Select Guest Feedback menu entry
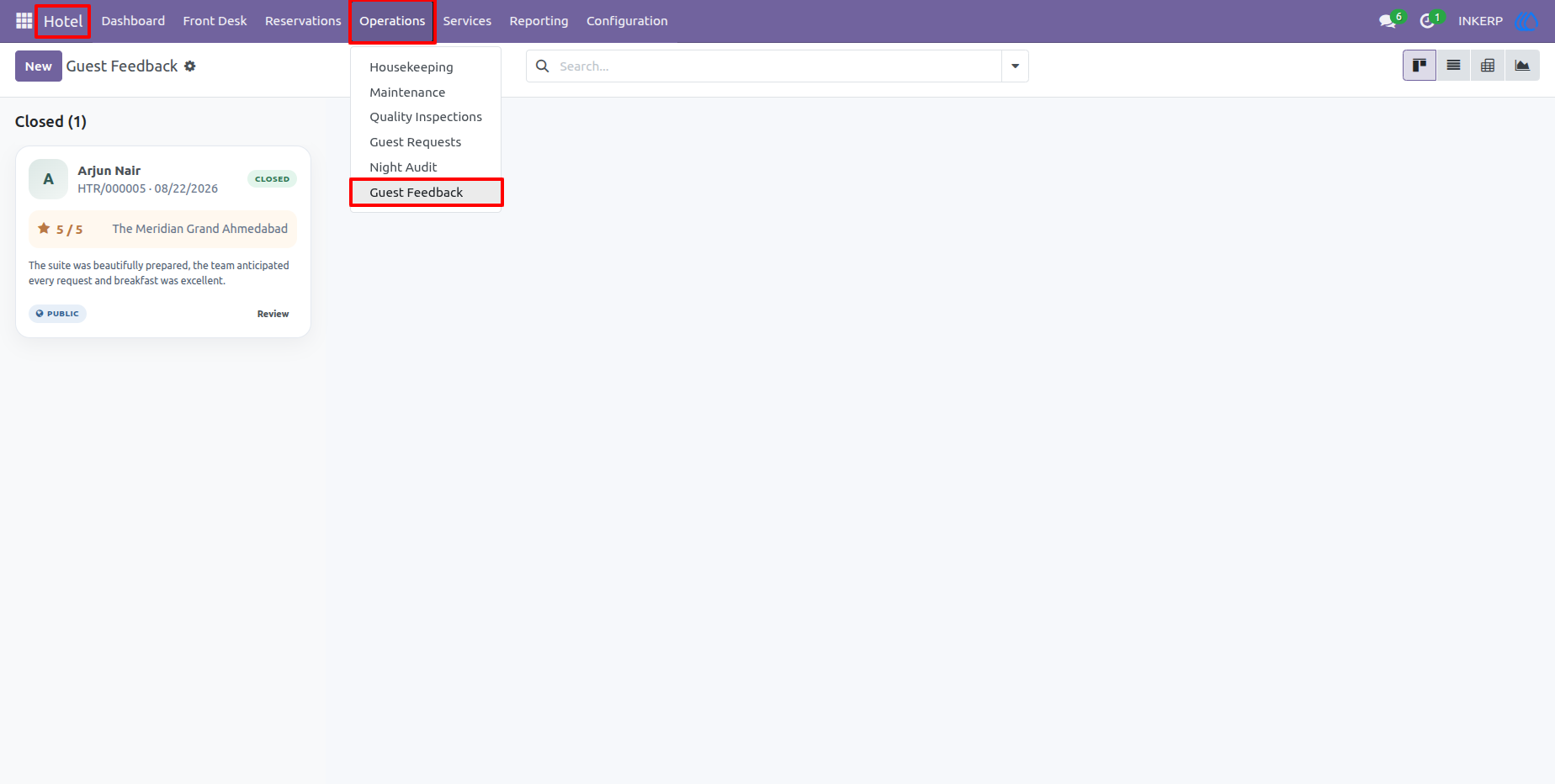Screen dimensions: 1555x784 click(x=426, y=193)
